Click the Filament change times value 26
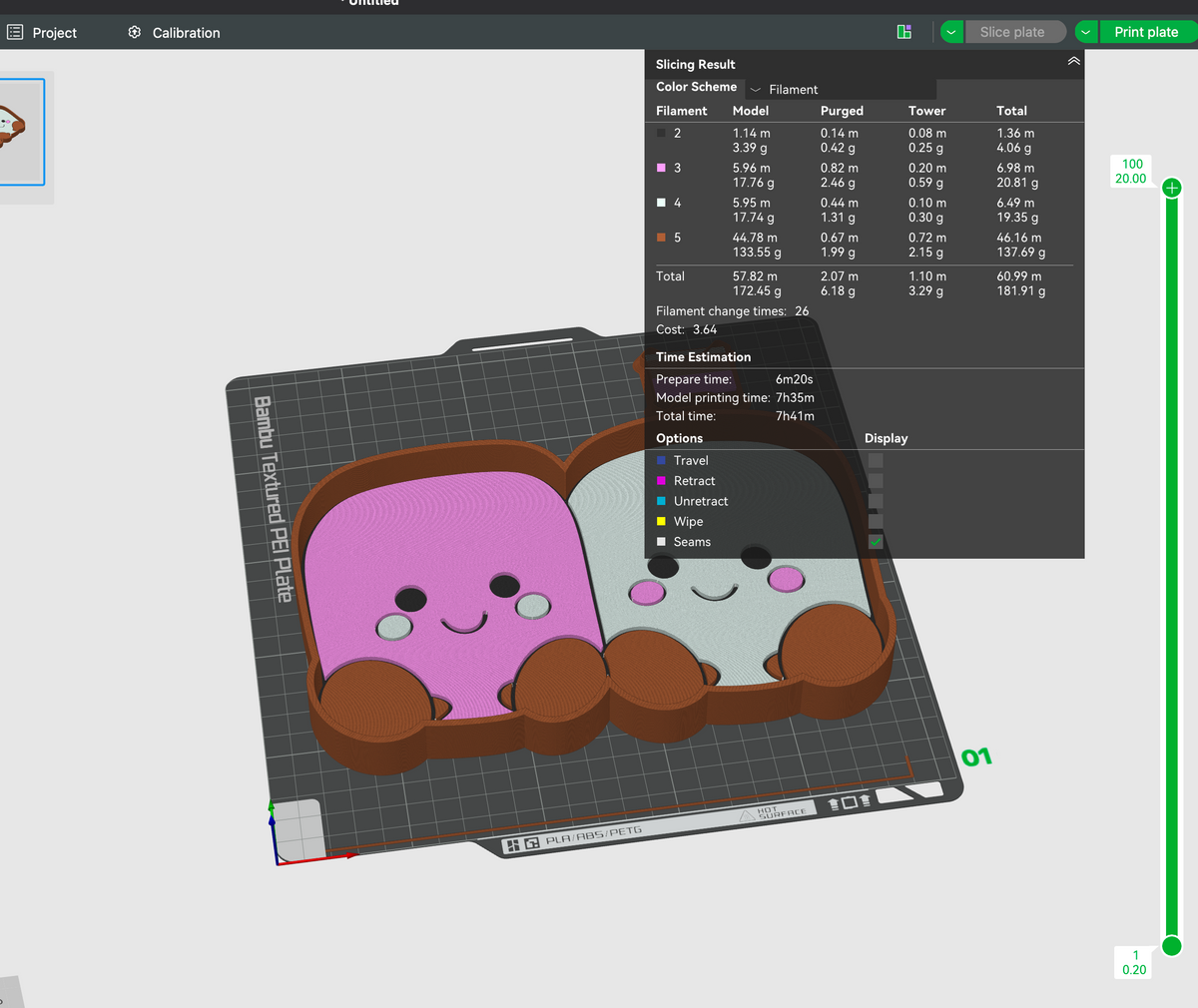Viewport: 1198px width, 1008px height. point(802,311)
